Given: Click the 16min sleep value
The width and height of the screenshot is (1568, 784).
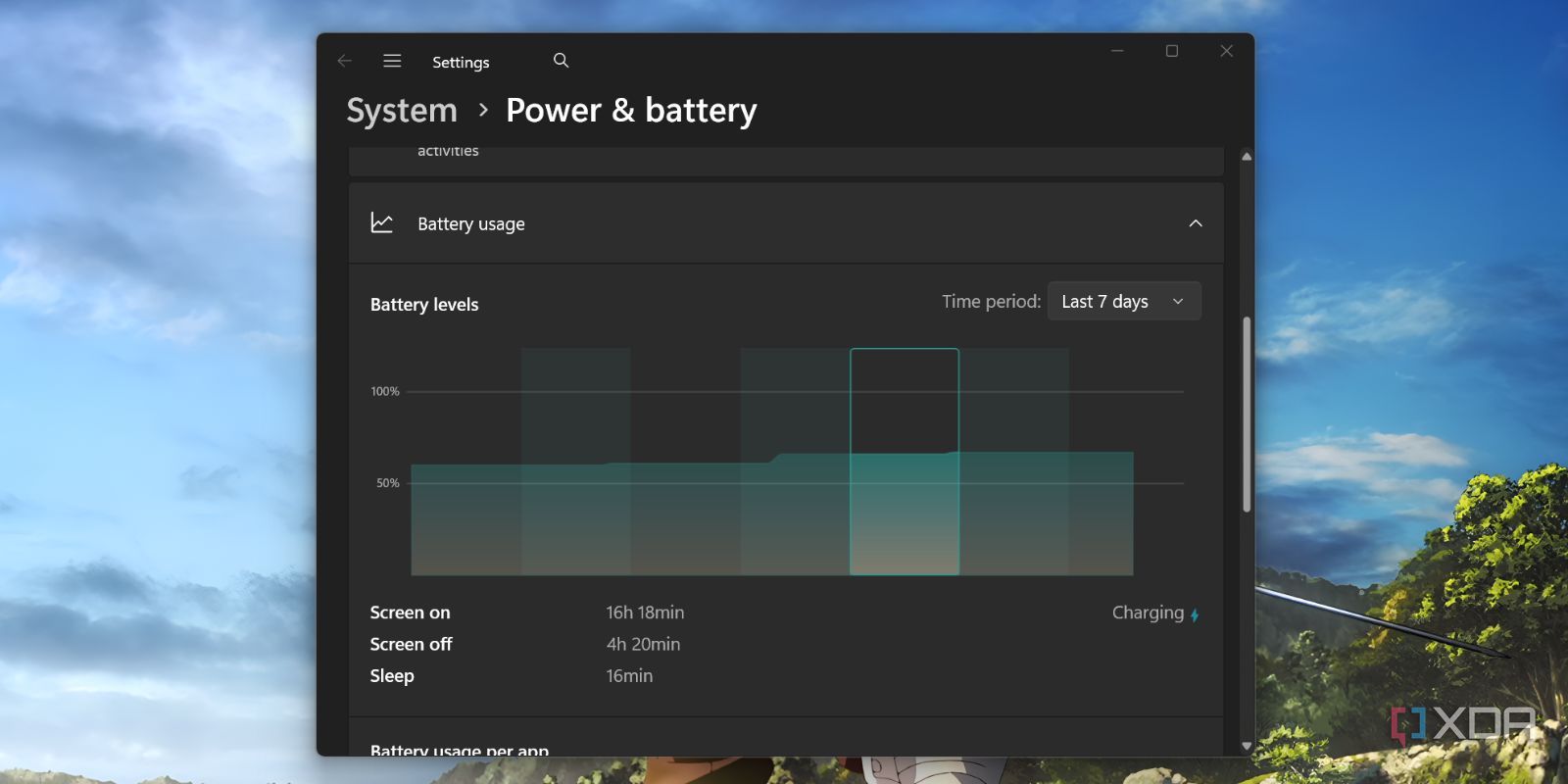Looking at the screenshot, I should tap(629, 675).
